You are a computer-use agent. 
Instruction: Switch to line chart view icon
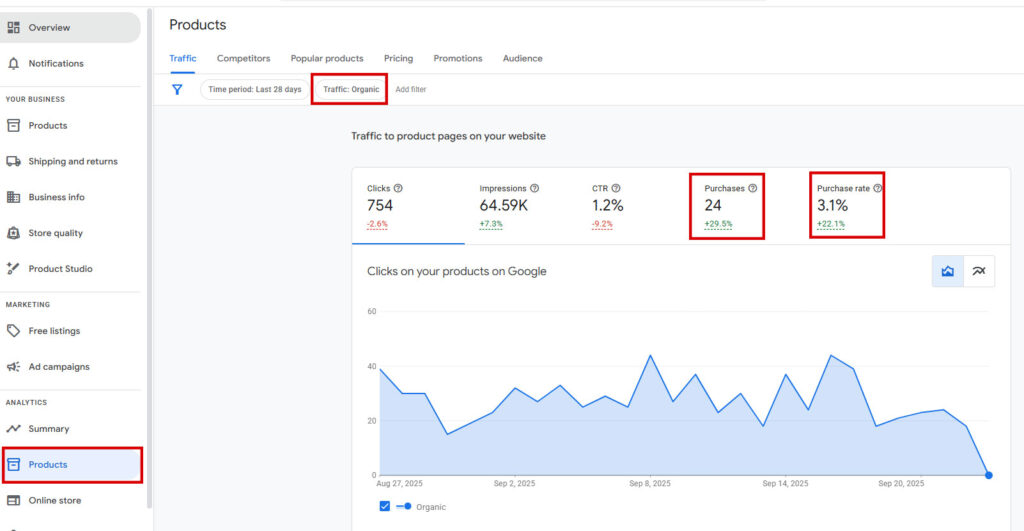pos(979,271)
